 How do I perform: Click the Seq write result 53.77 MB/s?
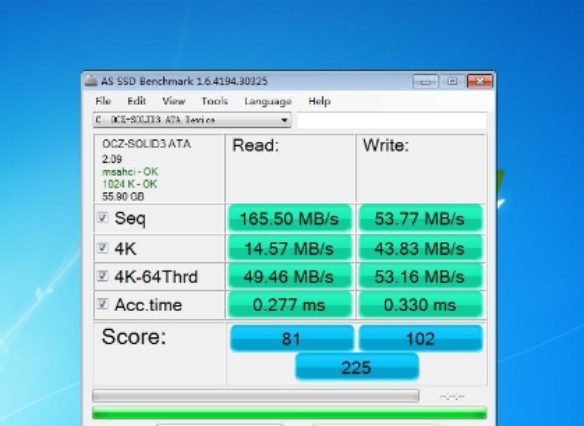click(420, 219)
